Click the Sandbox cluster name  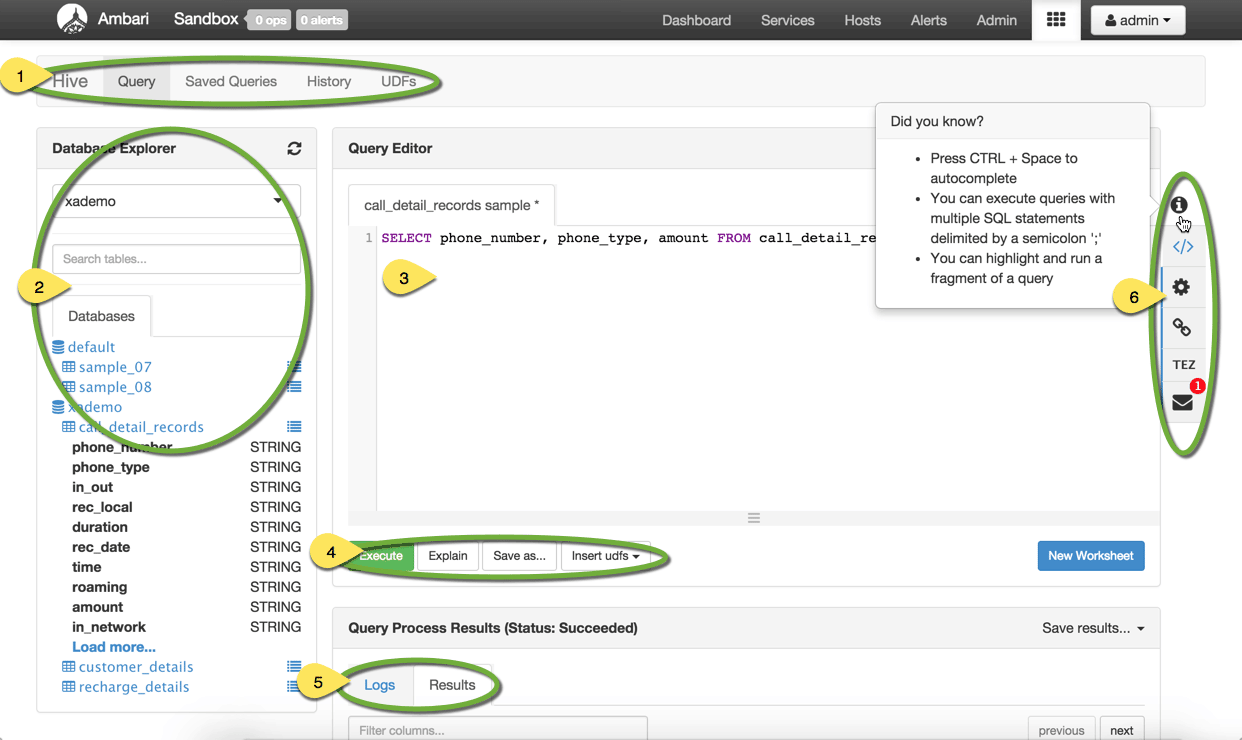(206, 19)
